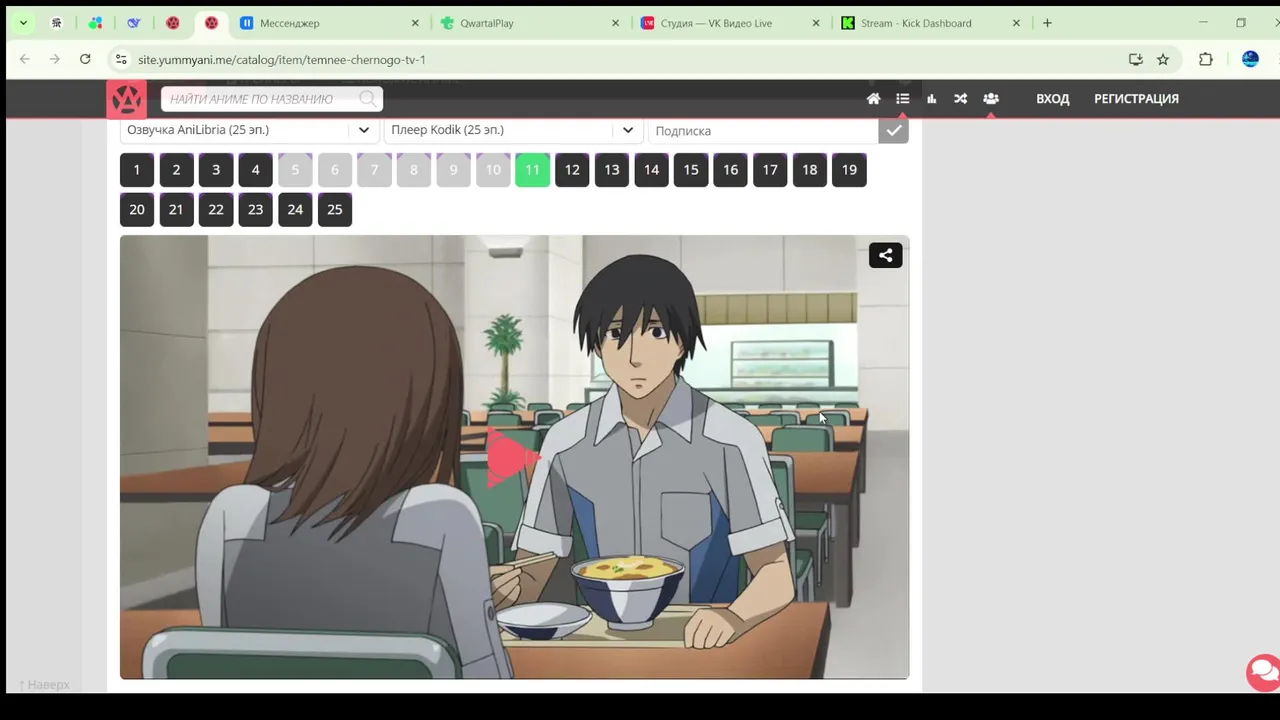Switch to the Студия — VK Видео Live tab
The width and height of the screenshot is (1280, 720).
tap(730, 23)
